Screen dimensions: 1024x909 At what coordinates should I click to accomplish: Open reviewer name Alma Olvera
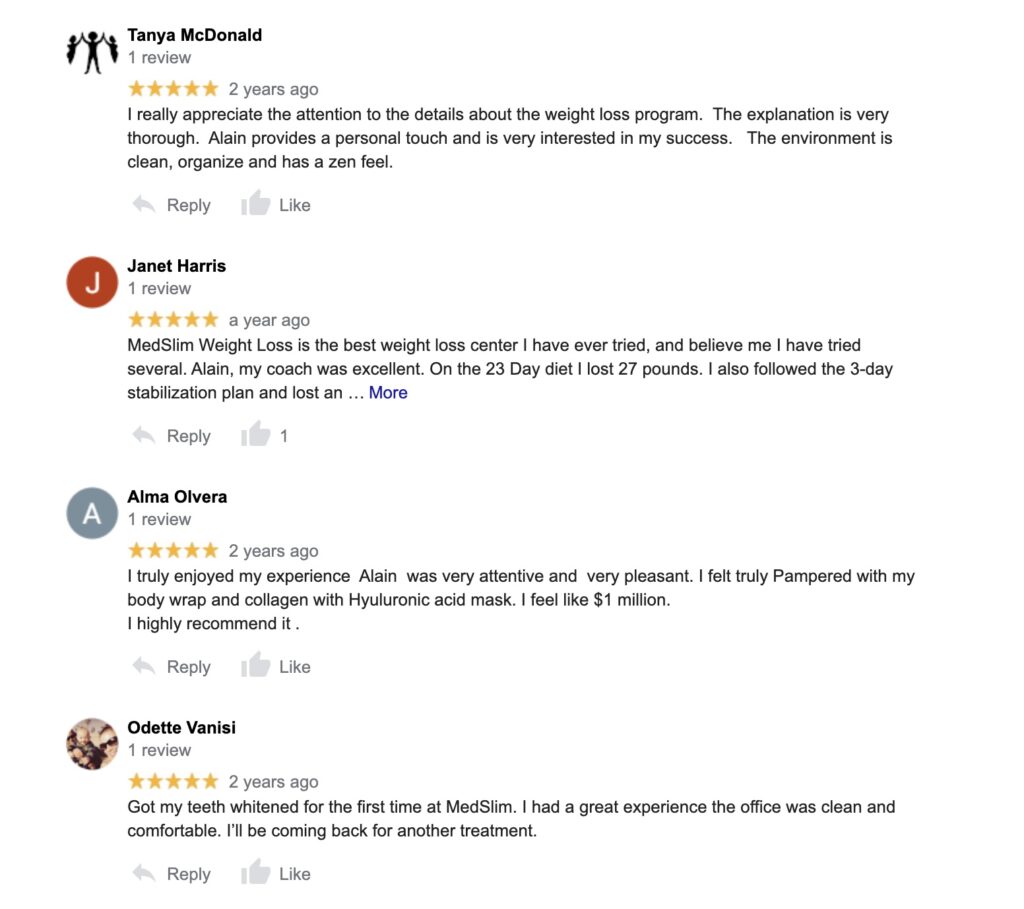[177, 497]
